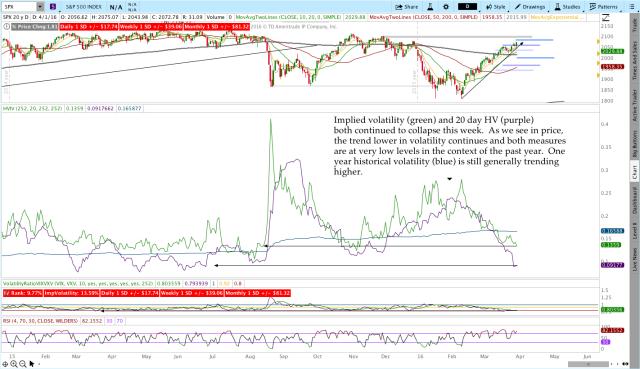Open the Big Buttons sidebar tab

(x=635, y=144)
